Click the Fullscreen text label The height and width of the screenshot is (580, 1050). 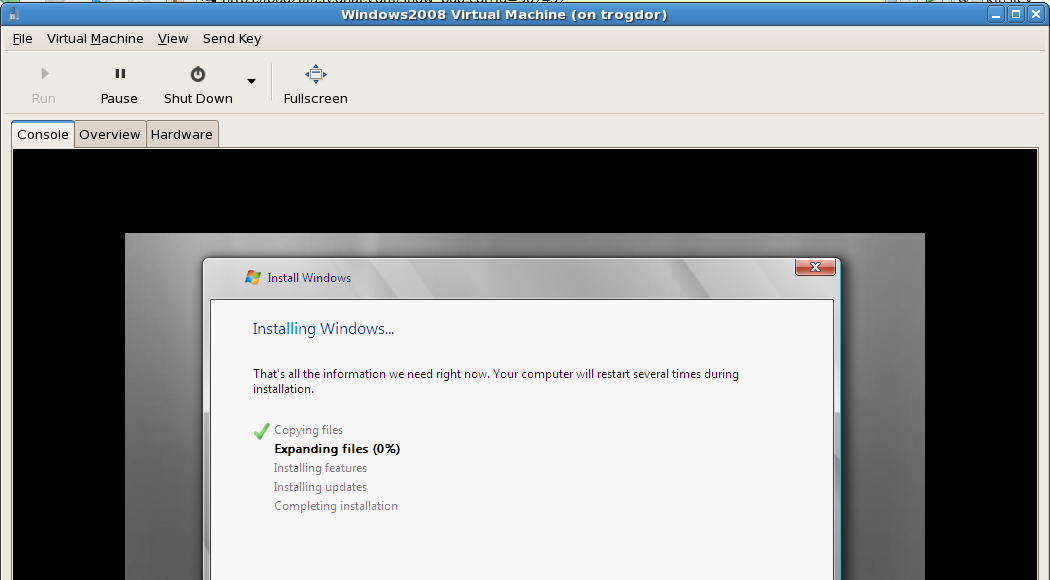[315, 98]
